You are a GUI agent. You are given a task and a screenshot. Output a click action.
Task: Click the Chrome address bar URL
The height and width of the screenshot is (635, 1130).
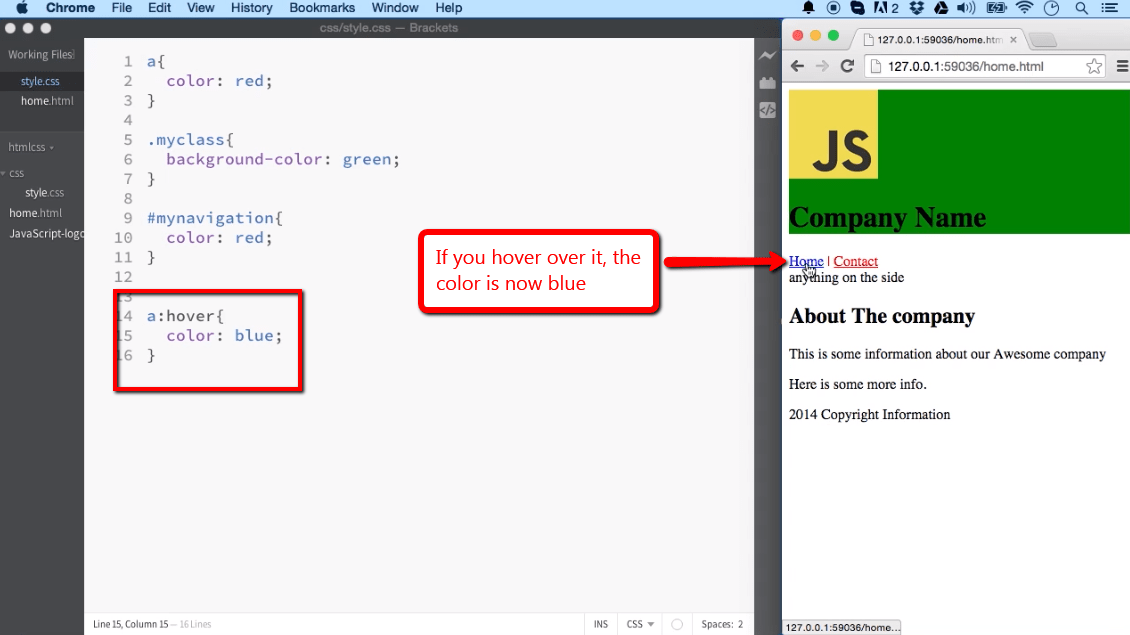965,66
